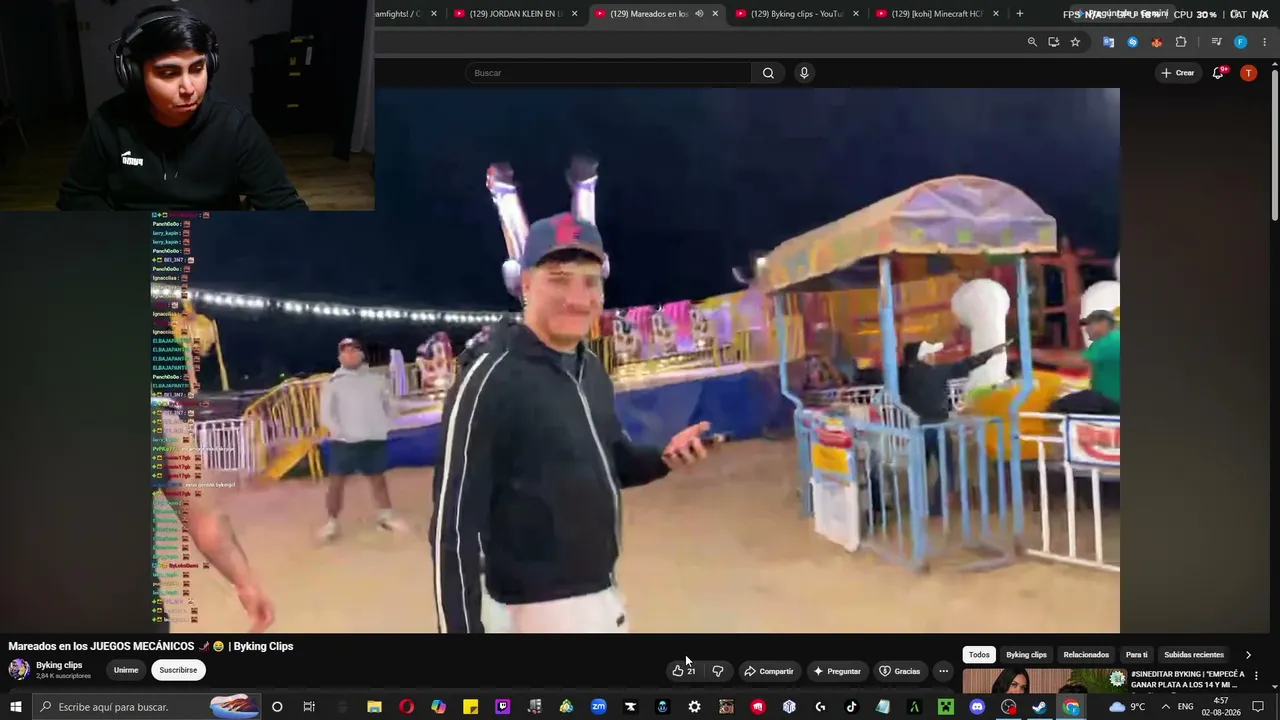Open Opera GX from the taskbar
Image resolution: width=1280 pixels, height=720 pixels.
[406, 707]
